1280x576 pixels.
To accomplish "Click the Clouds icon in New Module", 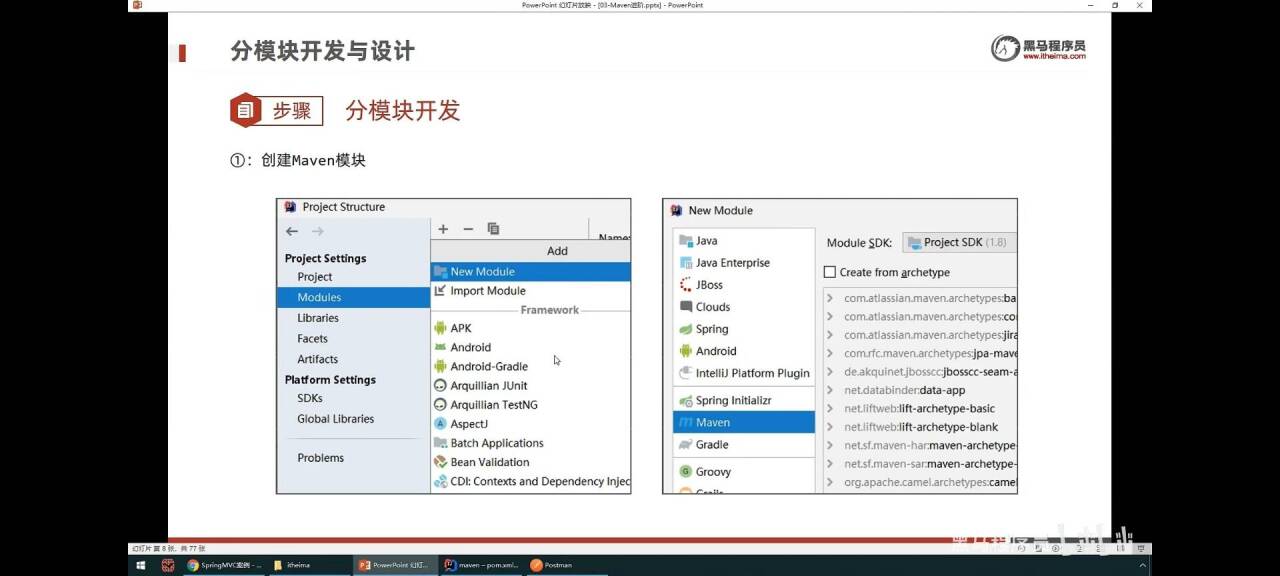I will (x=685, y=307).
